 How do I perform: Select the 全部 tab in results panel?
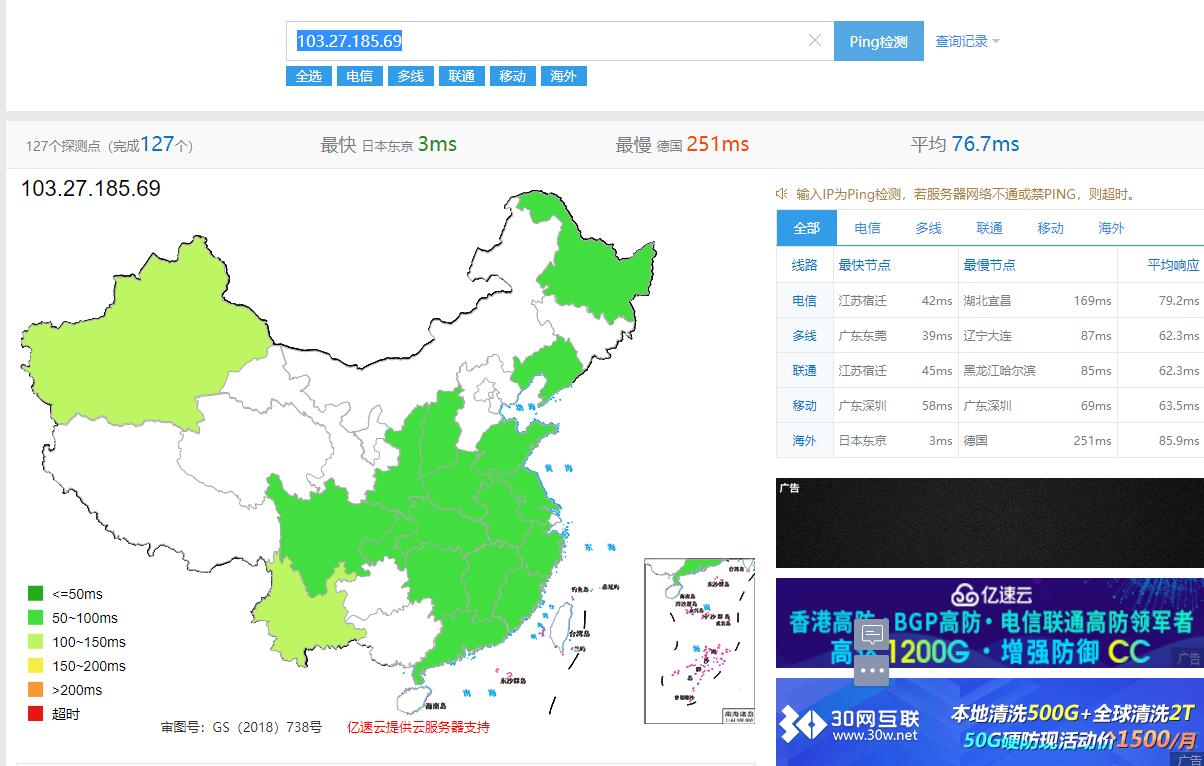click(807, 228)
